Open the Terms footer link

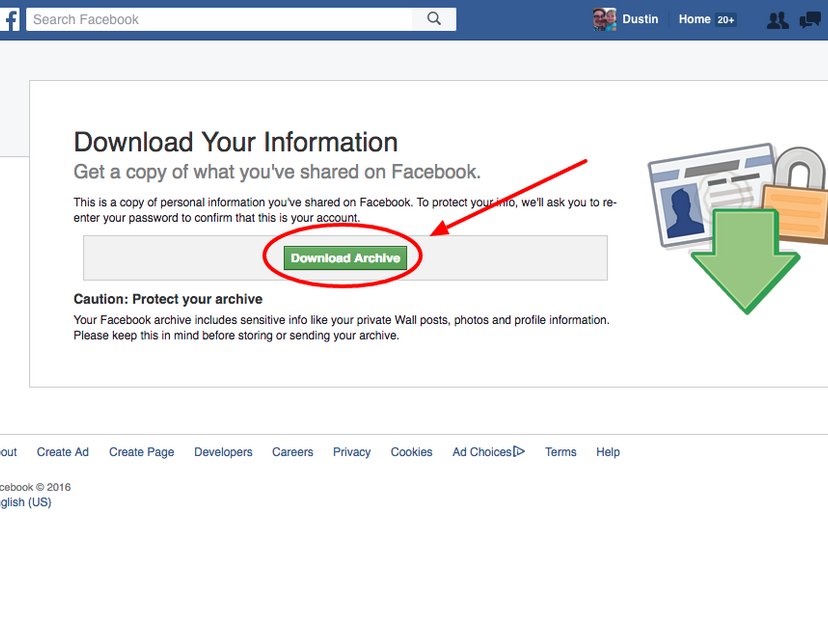click(x=560, y=452)
